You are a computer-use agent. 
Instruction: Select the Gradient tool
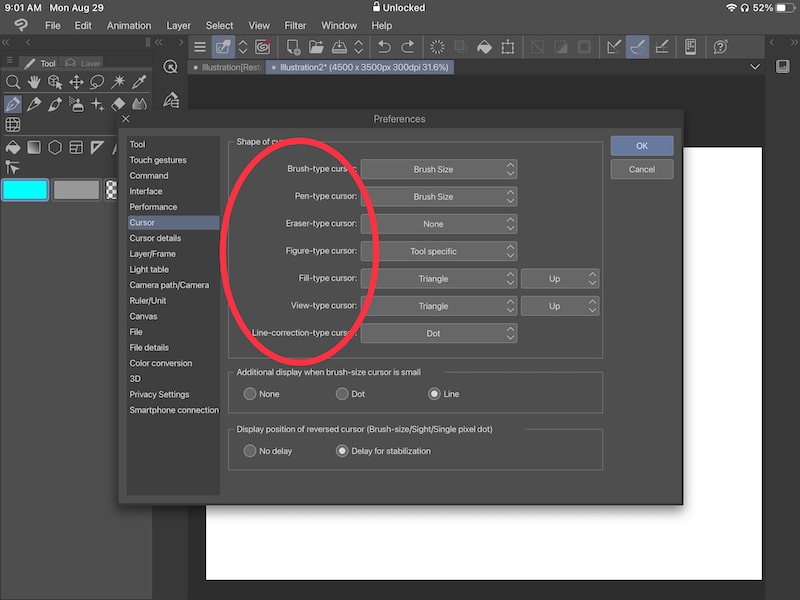coord(33,147)
